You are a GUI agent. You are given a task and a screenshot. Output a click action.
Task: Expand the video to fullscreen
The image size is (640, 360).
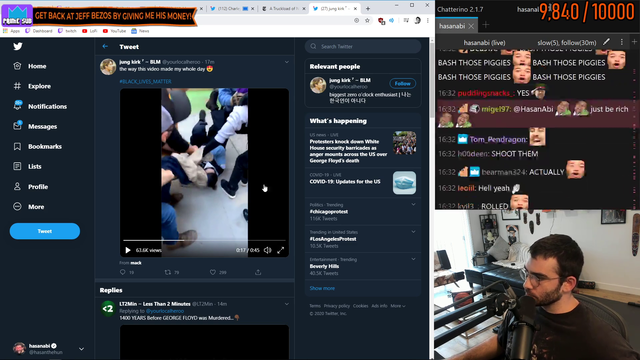[280, 250]
